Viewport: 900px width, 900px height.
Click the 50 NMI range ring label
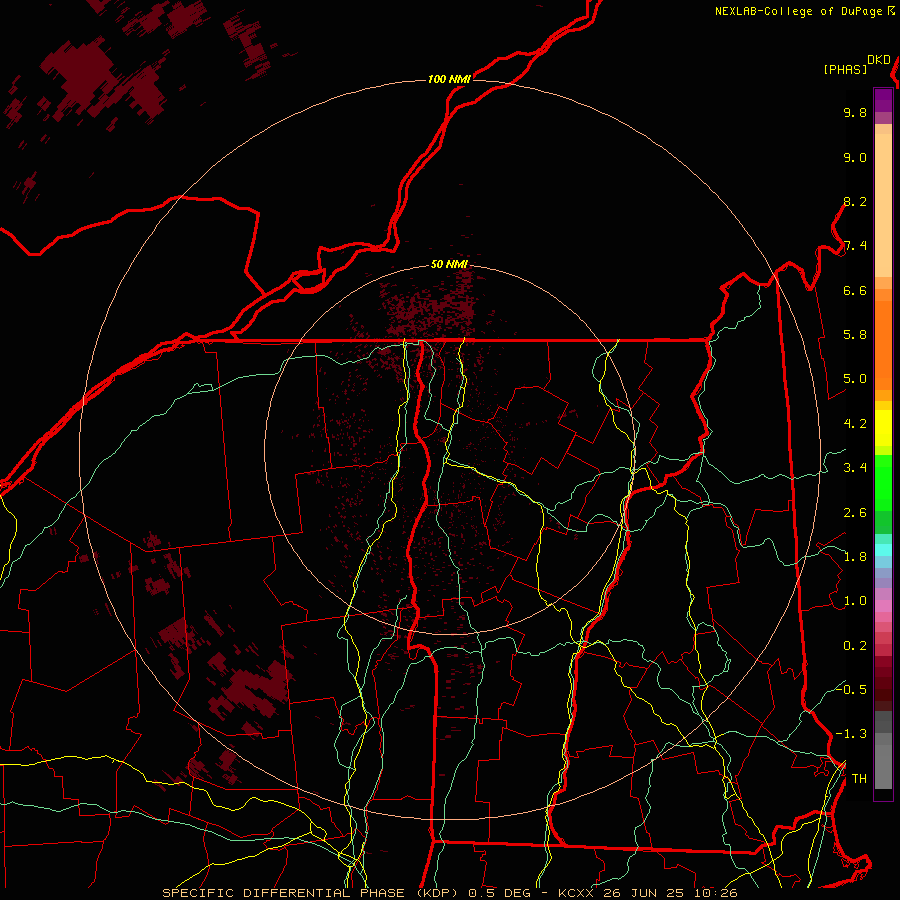coord(449,264)
